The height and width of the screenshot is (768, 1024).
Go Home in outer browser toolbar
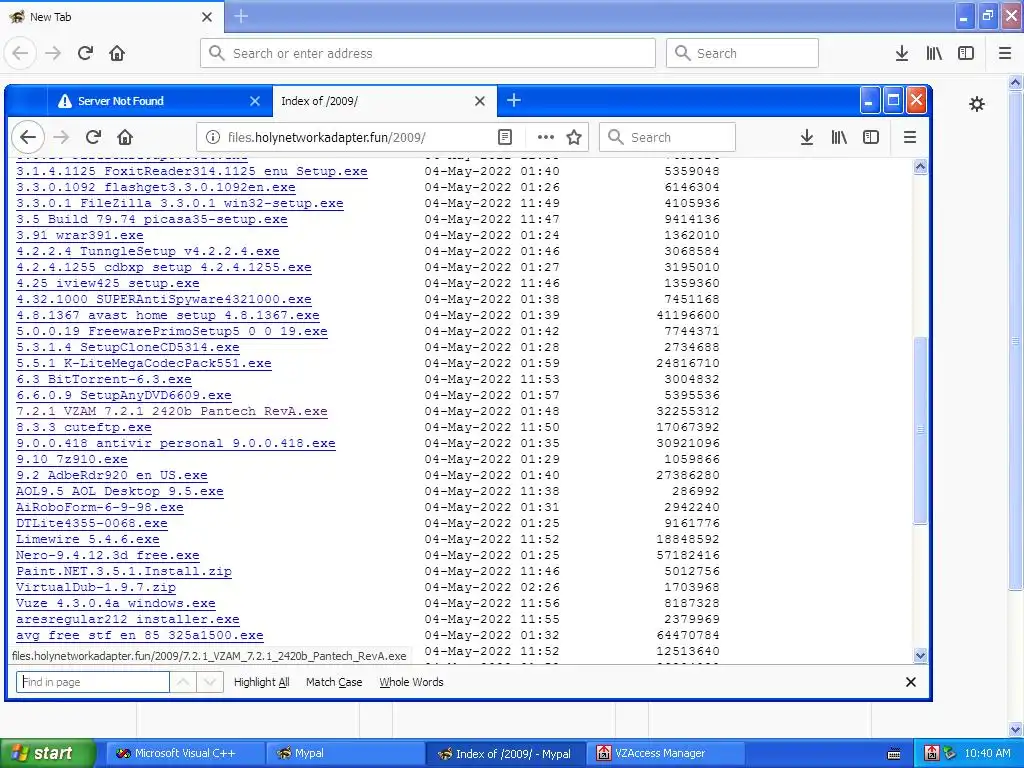pos(117,53)
